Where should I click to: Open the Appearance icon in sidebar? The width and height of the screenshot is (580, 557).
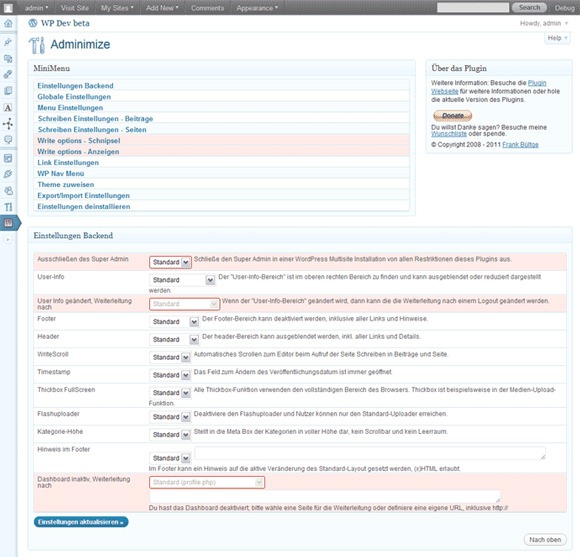(x=8, y=158)
